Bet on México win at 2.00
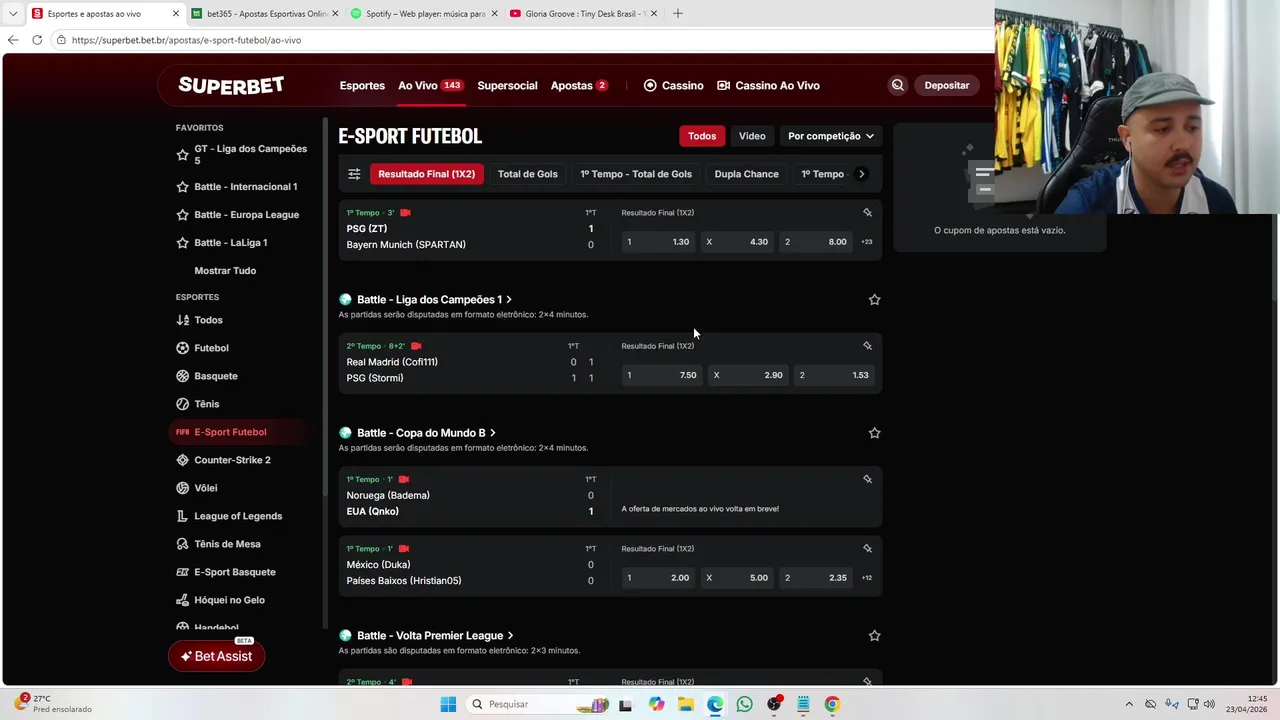The height and width of the screenshot is (720, 1280). point(658,578)
